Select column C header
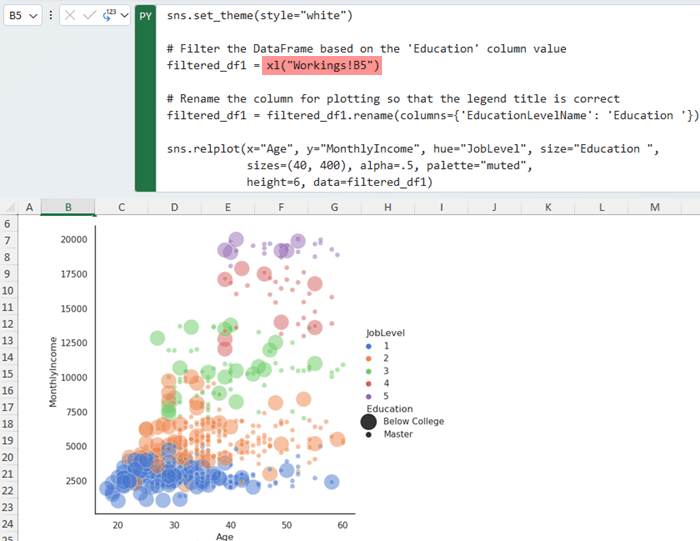700x541 pixels. tap(121, 207)
